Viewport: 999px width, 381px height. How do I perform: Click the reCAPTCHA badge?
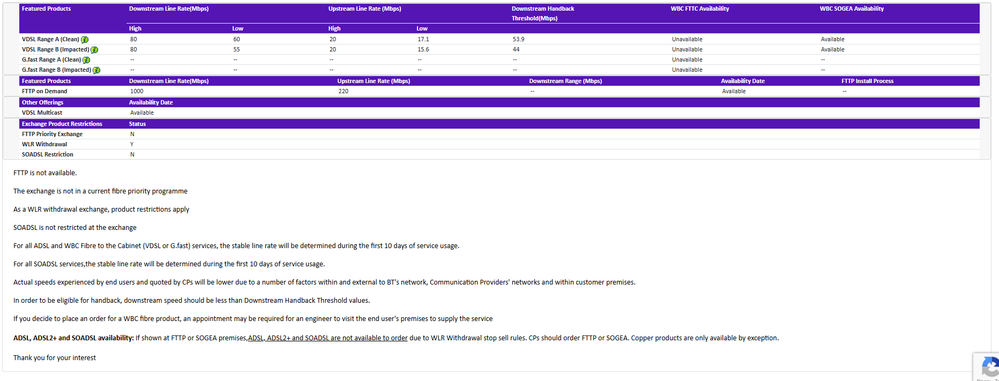[987, 366]
